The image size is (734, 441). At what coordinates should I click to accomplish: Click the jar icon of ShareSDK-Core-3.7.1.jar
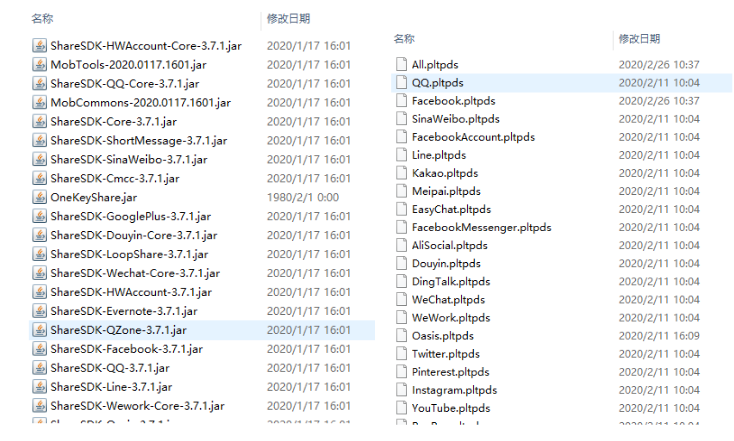[40, 121]
